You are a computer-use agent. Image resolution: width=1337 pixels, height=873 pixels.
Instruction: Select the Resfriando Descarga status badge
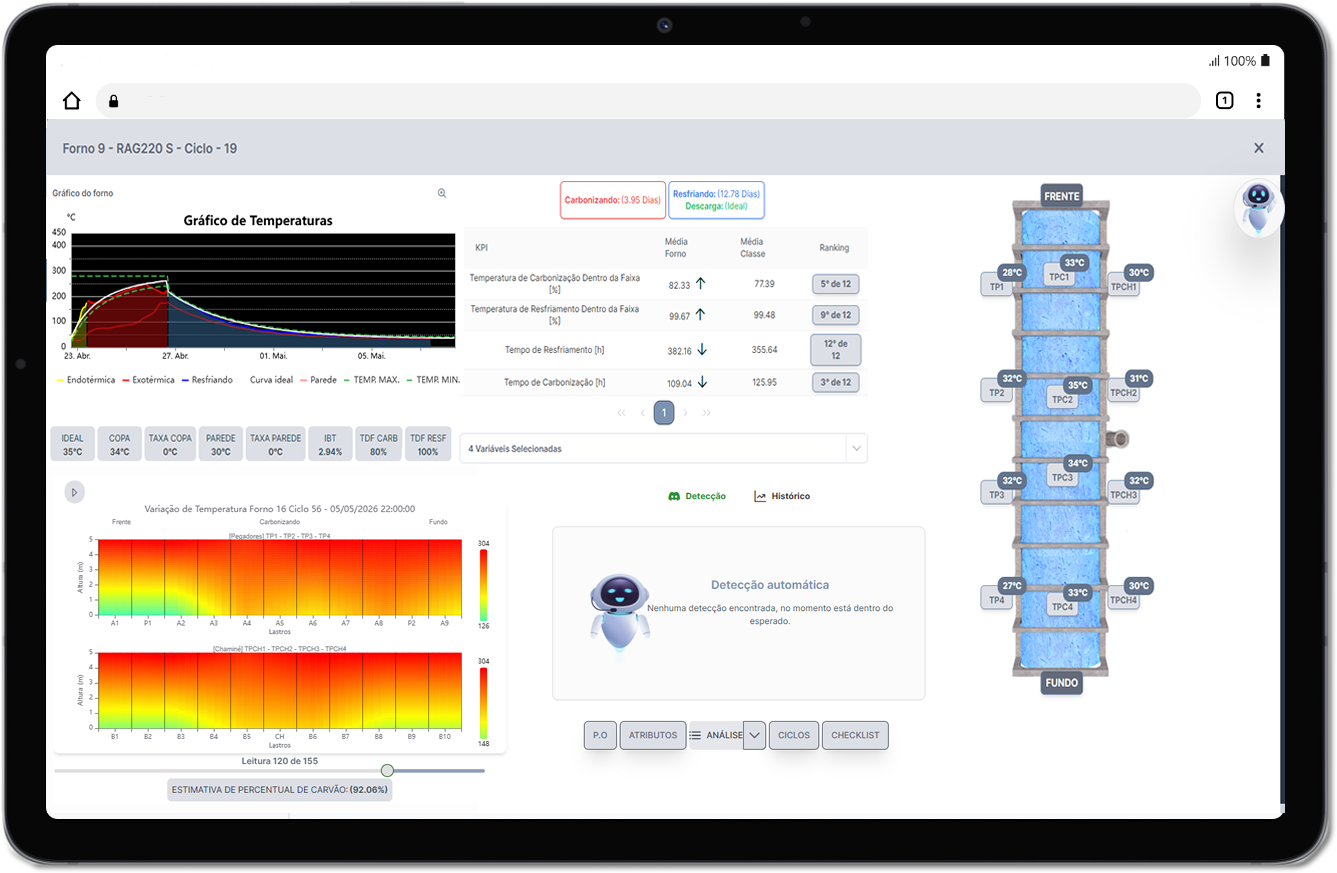click(716, 200)
